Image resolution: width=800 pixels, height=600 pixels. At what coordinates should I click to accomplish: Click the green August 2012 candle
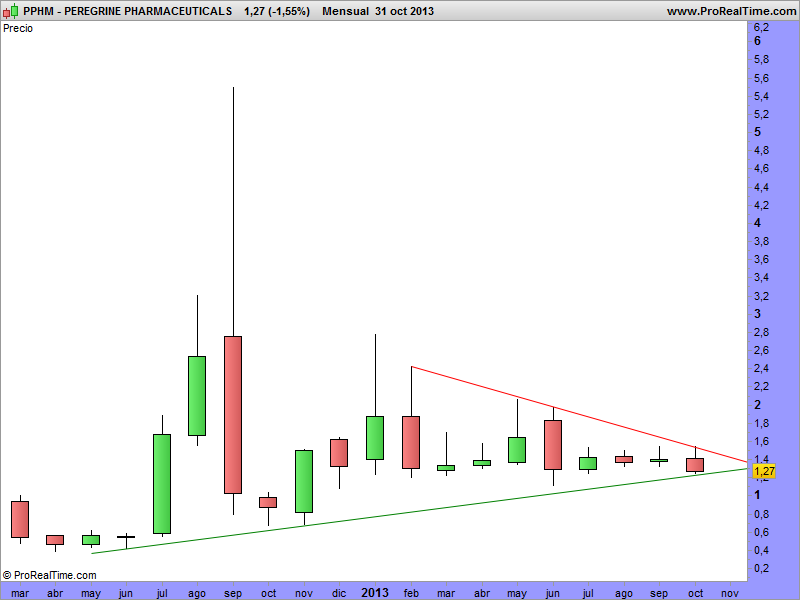pos(197,396)
